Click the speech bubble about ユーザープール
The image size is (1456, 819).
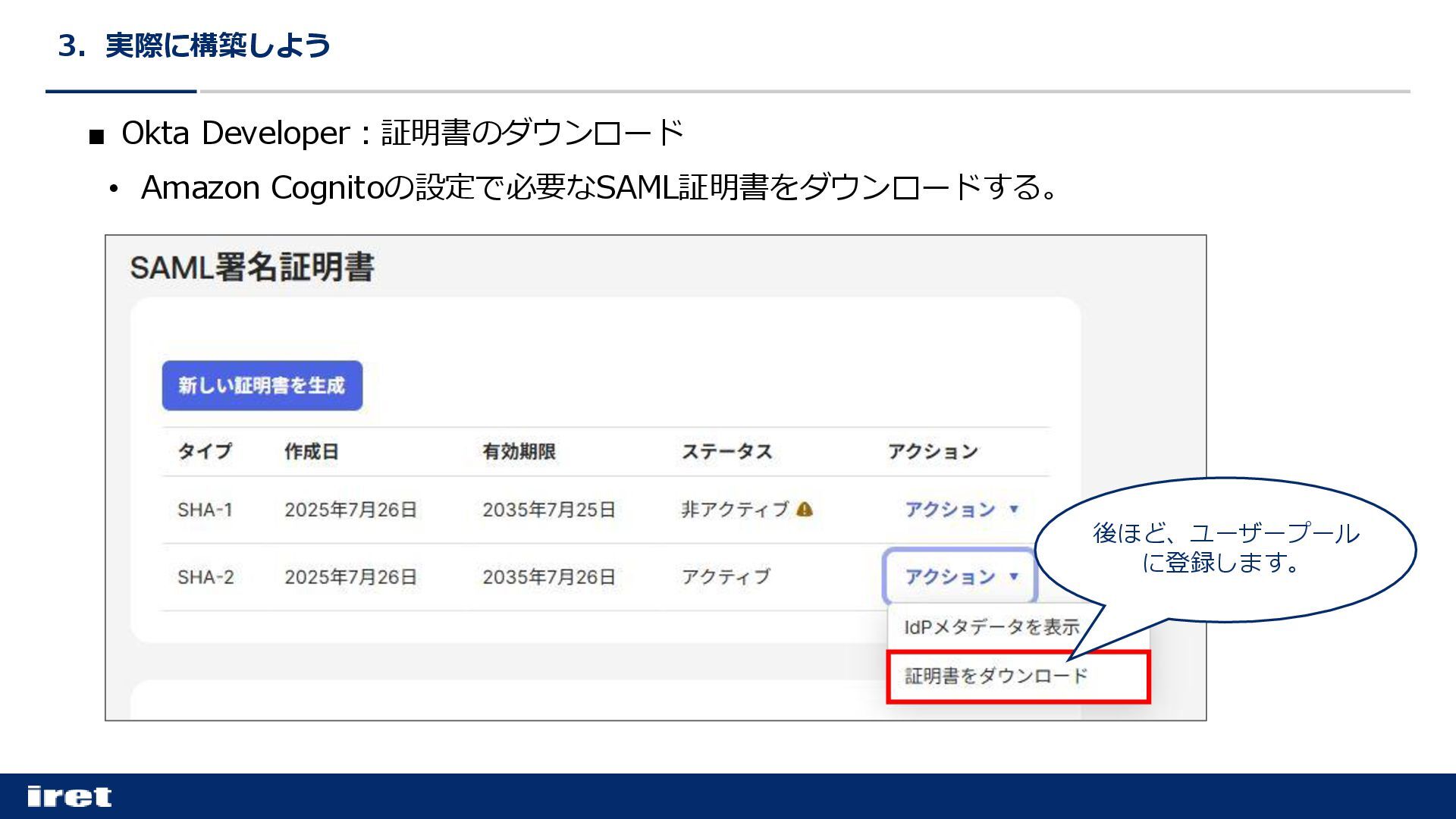[x=1225, y=548]
